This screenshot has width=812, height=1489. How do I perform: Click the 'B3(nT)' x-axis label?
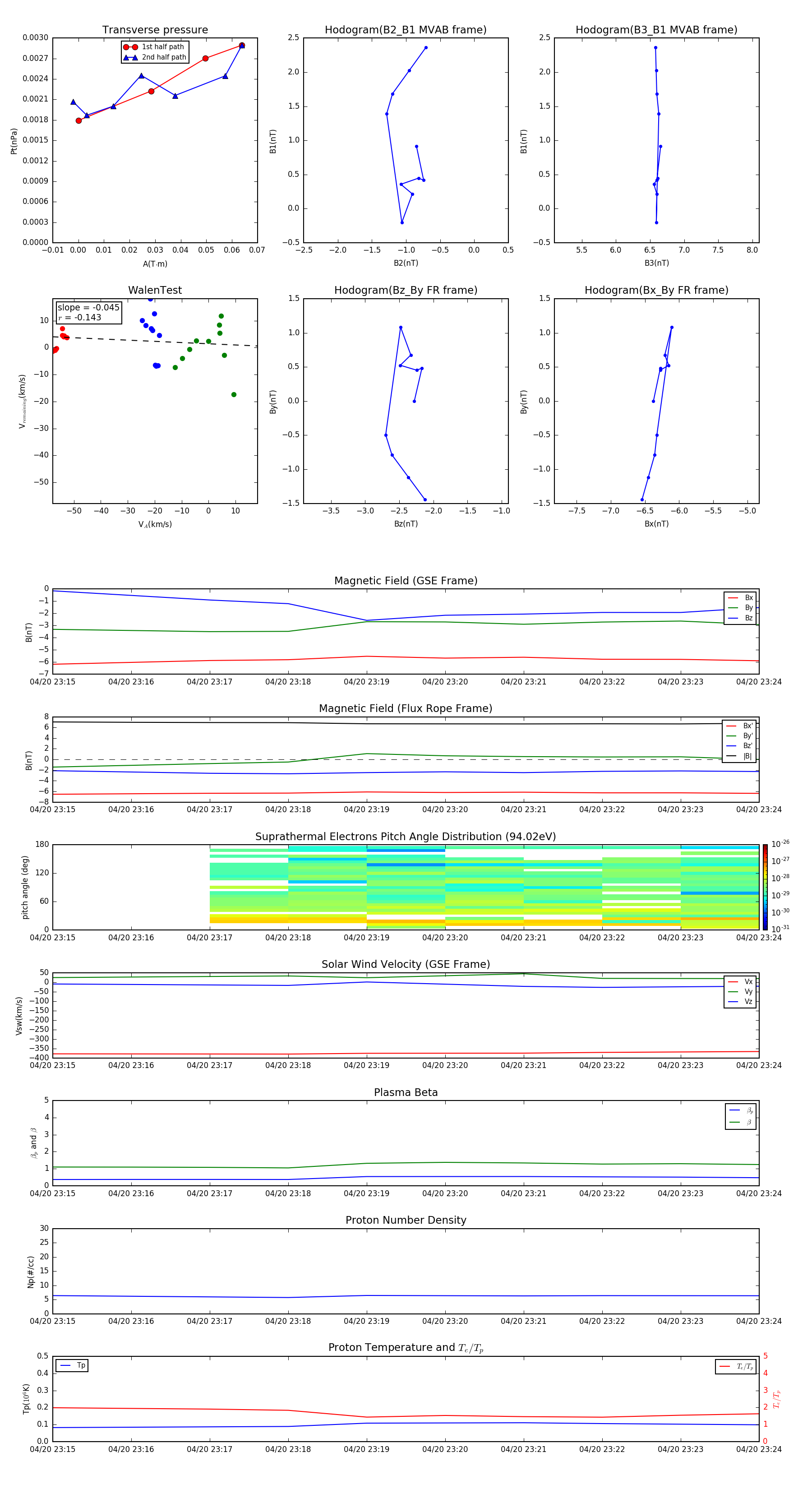click(656, 263)
